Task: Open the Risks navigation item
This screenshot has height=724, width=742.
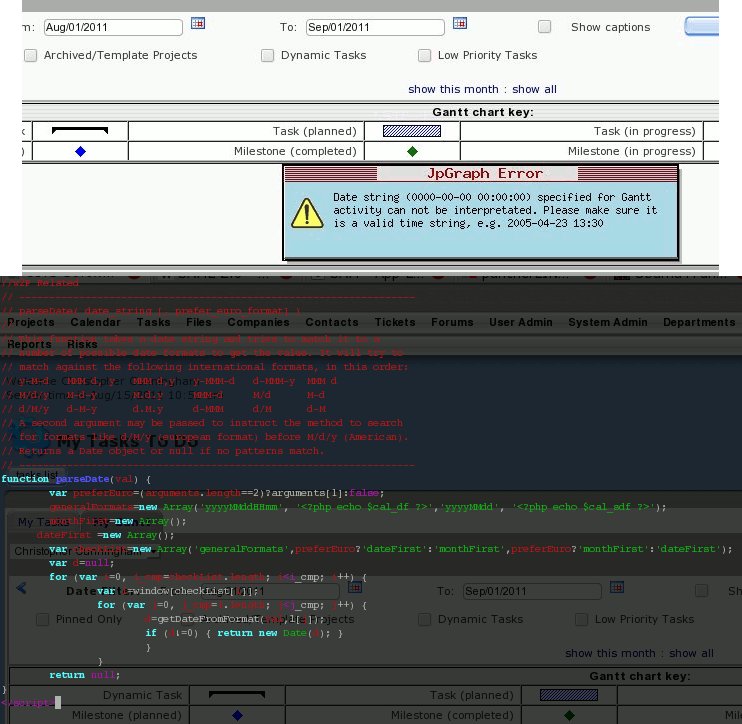Action: [82, 344]
